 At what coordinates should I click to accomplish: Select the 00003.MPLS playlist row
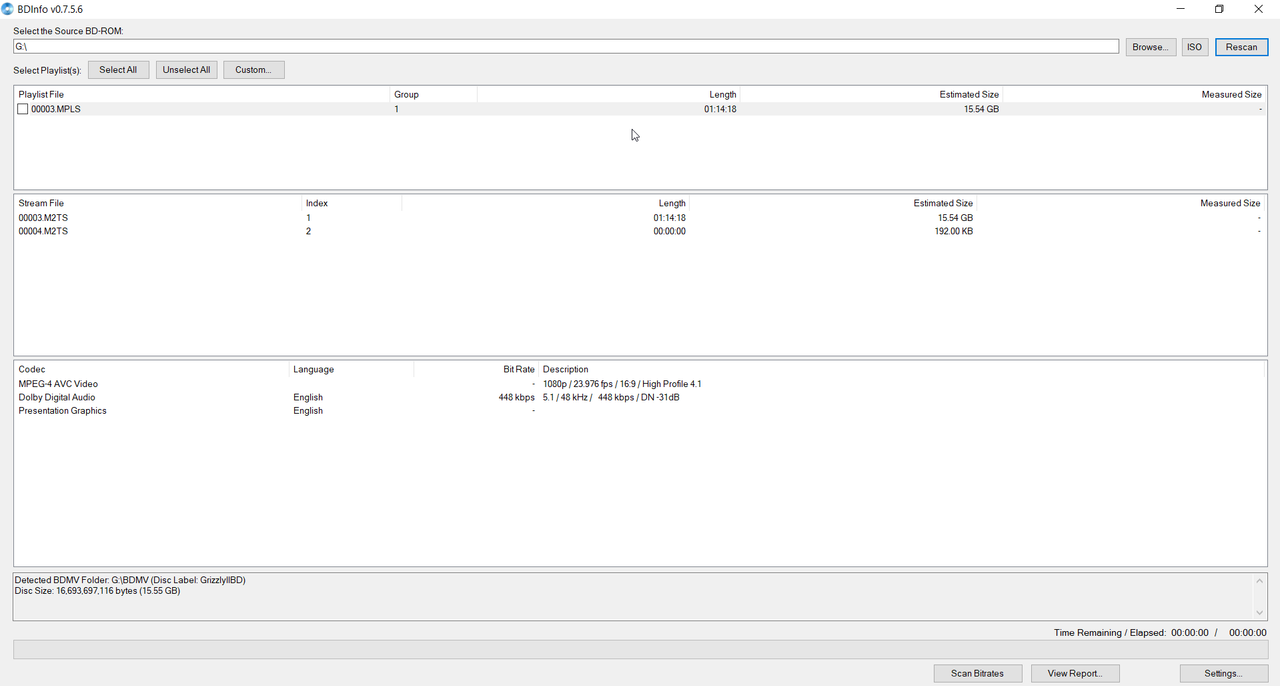pos(640,109)
